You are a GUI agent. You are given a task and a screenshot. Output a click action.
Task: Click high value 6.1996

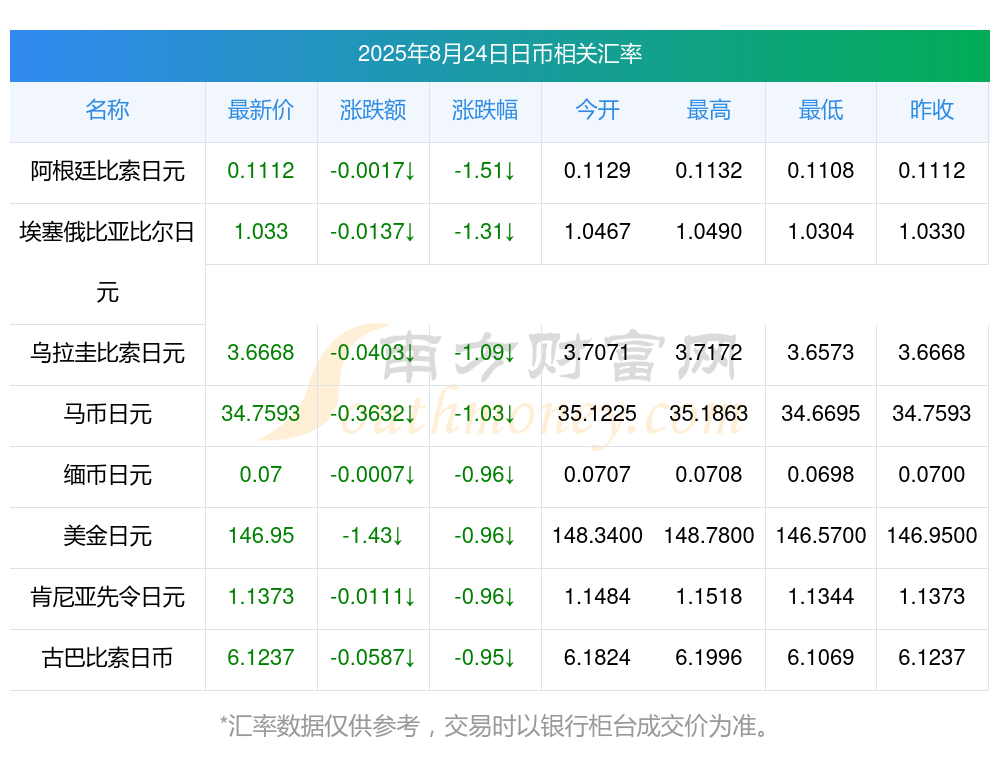(709, 658)
